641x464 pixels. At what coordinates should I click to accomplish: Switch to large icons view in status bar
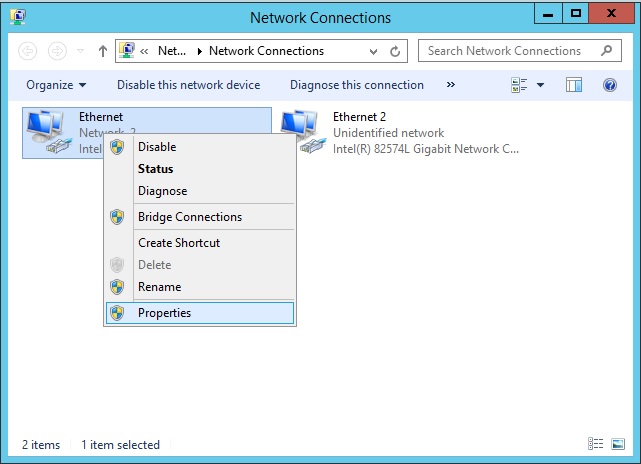click(619, 444)
